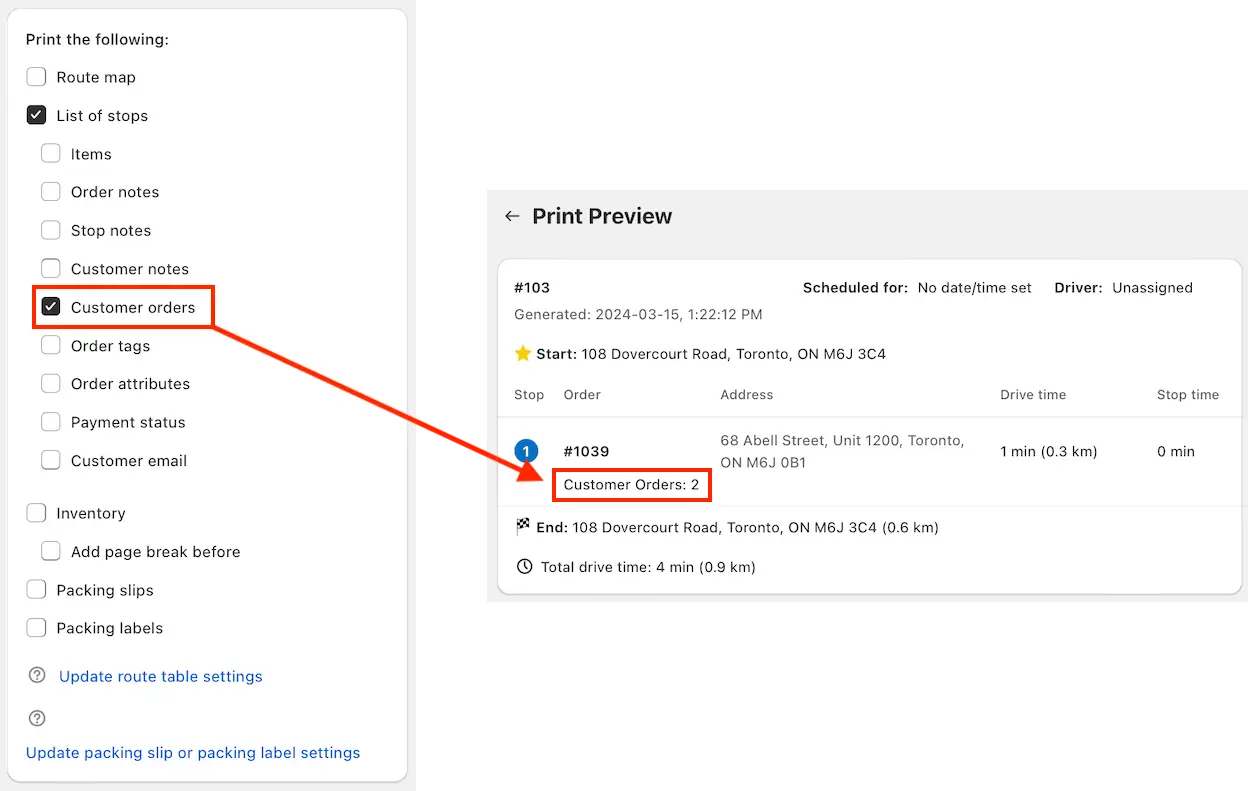This screenshot has width=1248, height=791.
Task: Open Update packing slip or packing label settings
Action: (193, 753)
